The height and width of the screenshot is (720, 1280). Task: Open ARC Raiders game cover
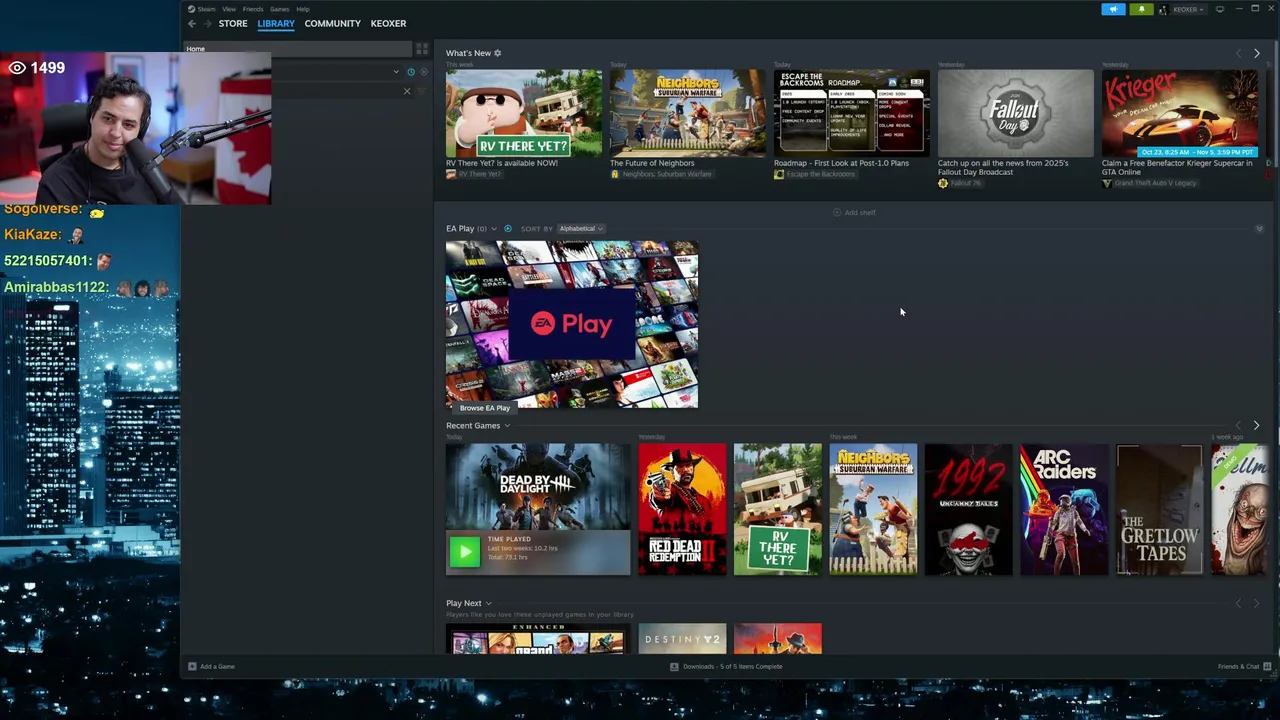point(1064,510)
